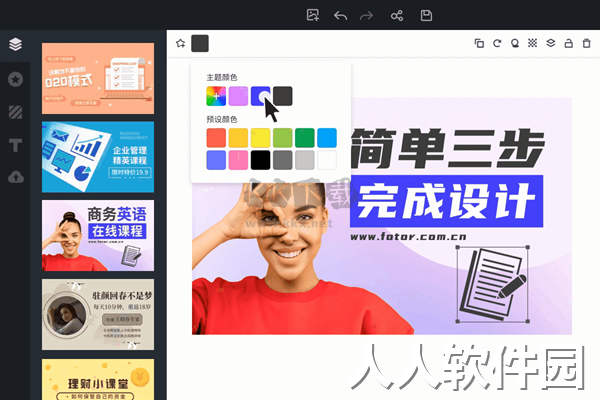Open the striped background sidebar icon
Viewport: 600px width, 400px height.
pyautogui.click(x=15, y=112)
